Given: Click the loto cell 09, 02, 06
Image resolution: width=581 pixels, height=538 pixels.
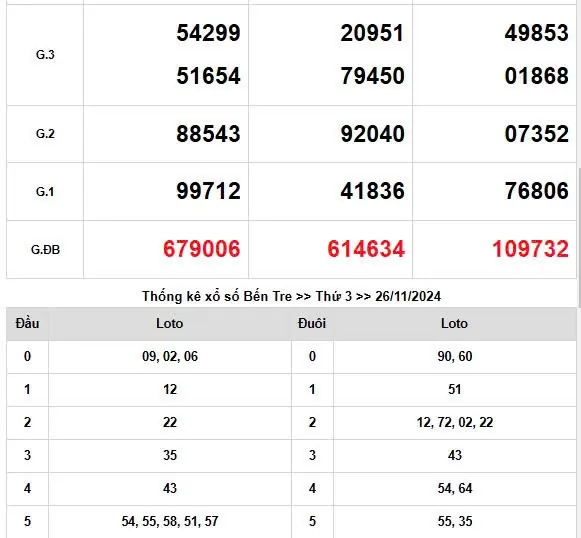Looking at the screenshot, I should (170, 356).
